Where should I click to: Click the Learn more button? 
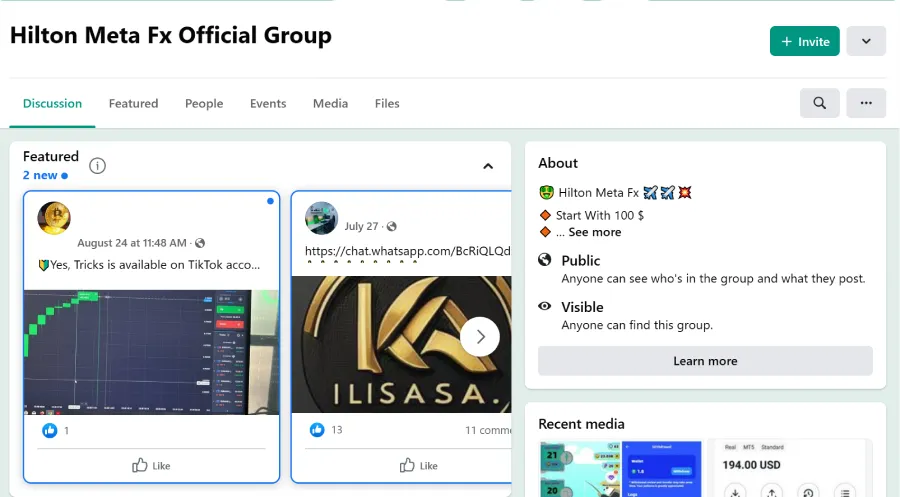pyautogui.click(x=705, y=361)
